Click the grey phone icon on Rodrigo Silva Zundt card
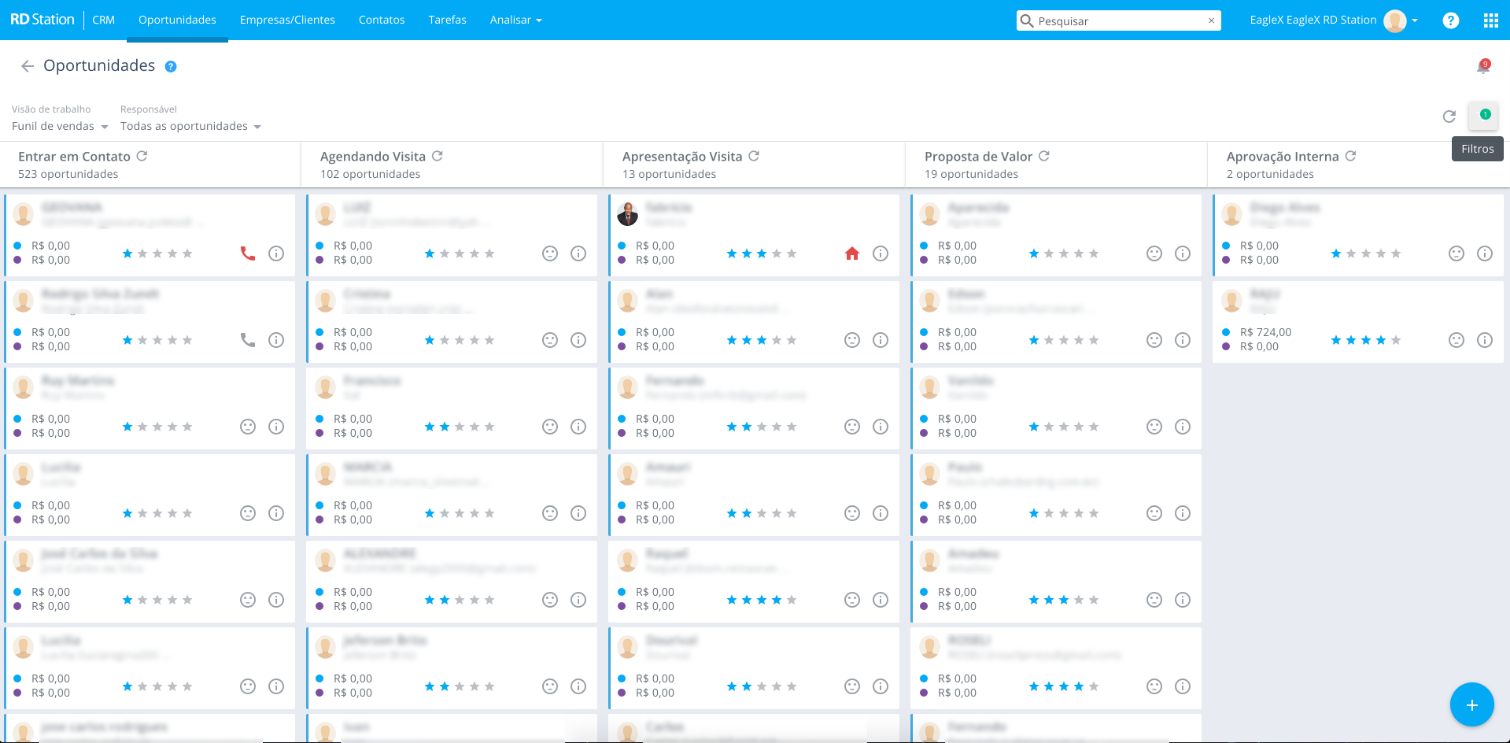Screen dimensions: 1510x743 248,340
